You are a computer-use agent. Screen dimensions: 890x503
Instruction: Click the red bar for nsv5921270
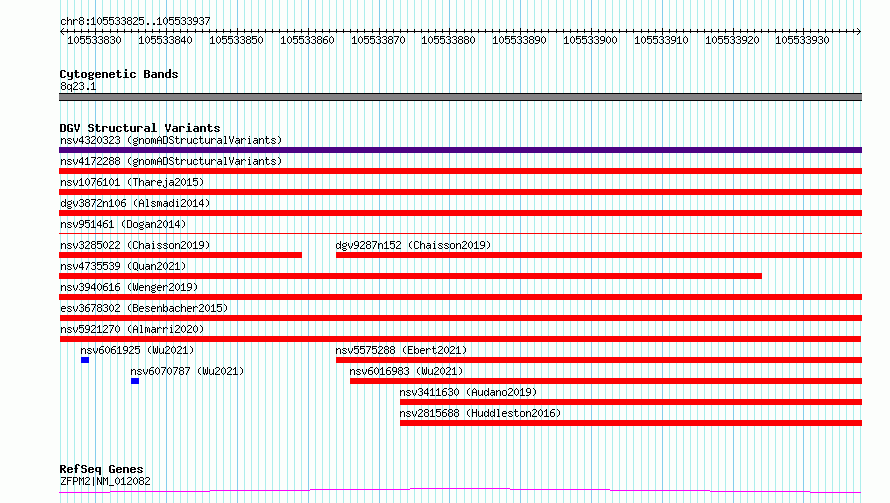click(460, 339)
